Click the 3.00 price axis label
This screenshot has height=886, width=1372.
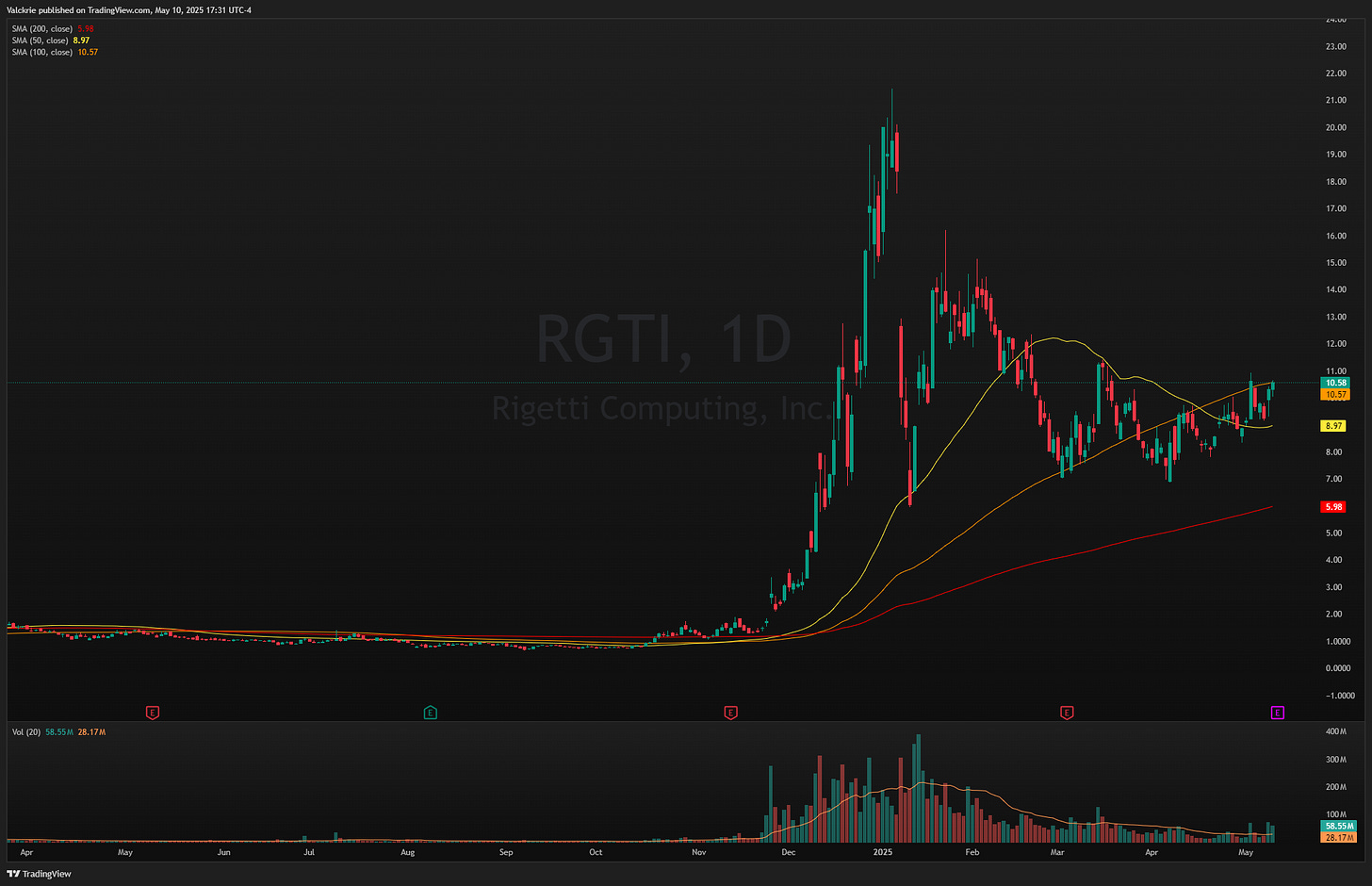point(1333,587)
